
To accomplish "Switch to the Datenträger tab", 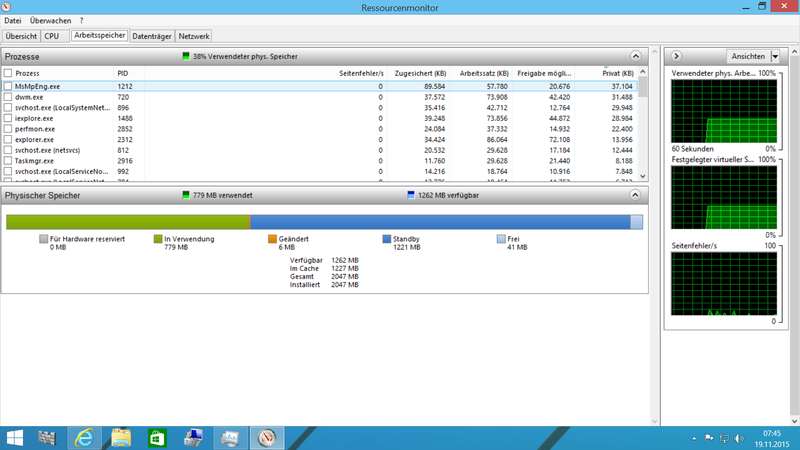I will [x=152, y=36].
